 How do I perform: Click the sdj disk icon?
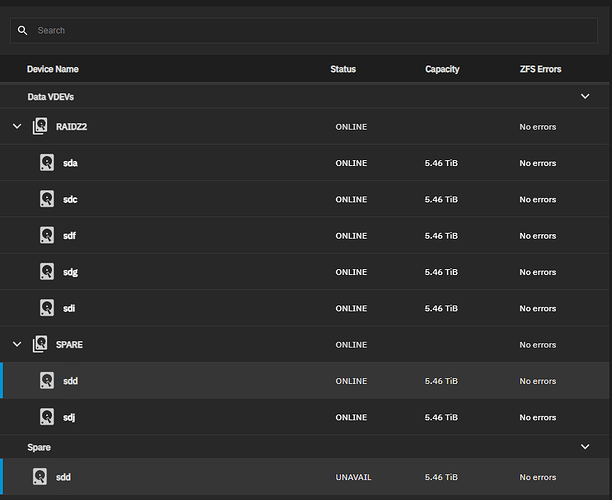[47, 417]
